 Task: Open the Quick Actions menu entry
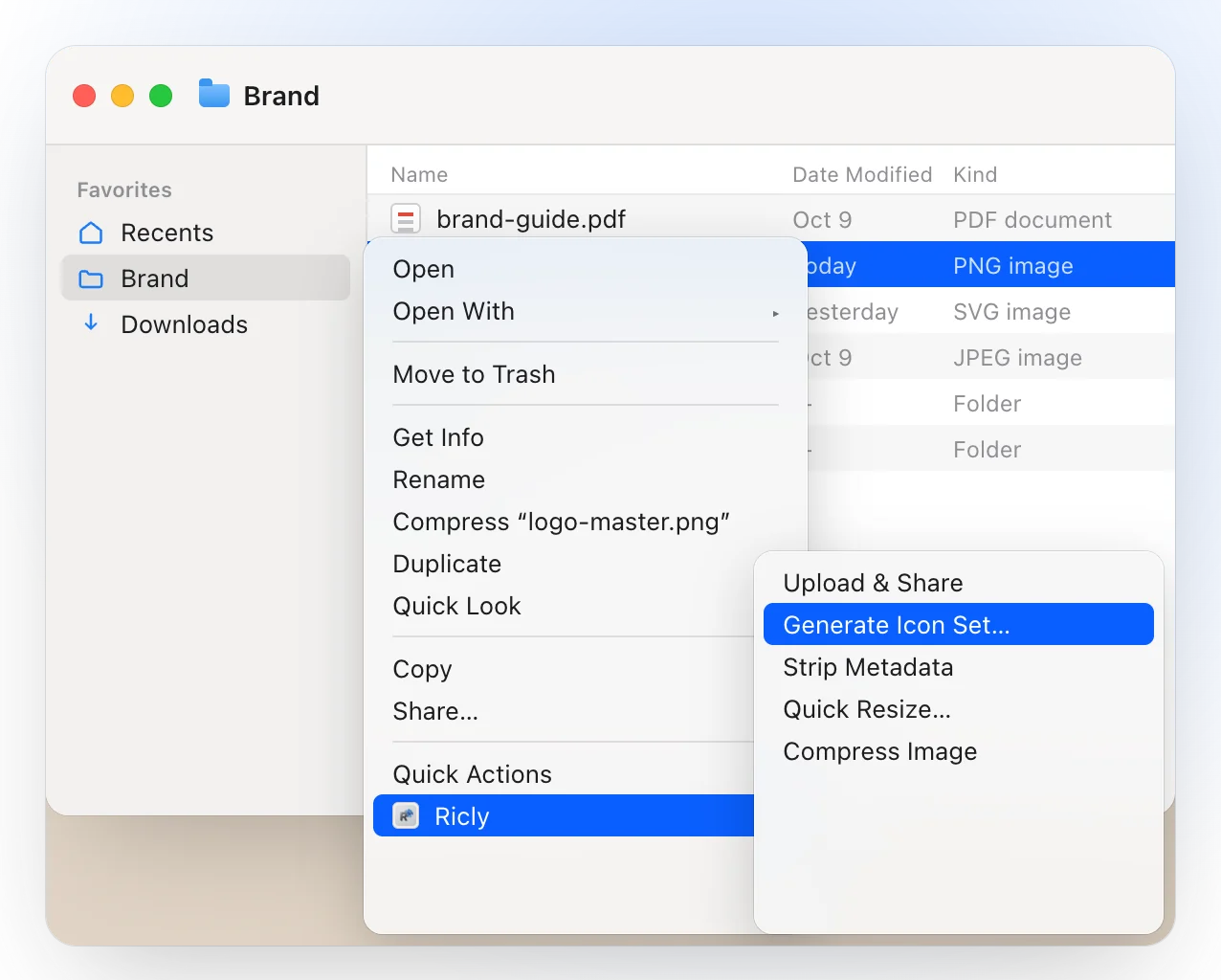564,774
